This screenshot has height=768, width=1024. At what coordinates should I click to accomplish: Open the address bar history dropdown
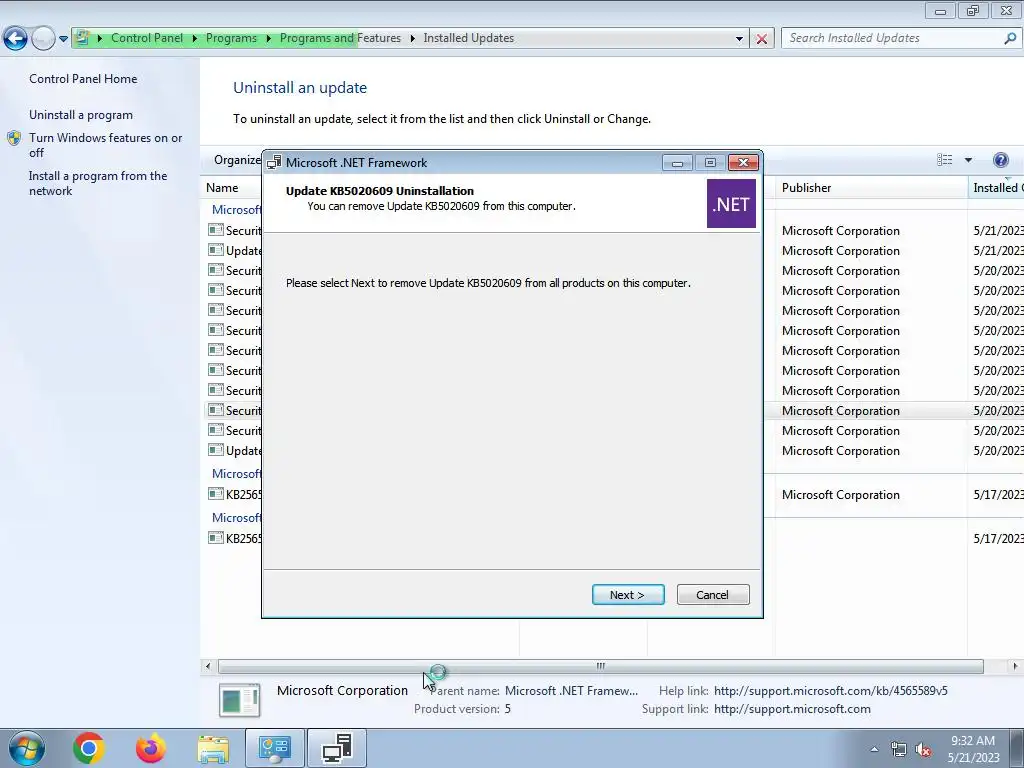(739, 39)
